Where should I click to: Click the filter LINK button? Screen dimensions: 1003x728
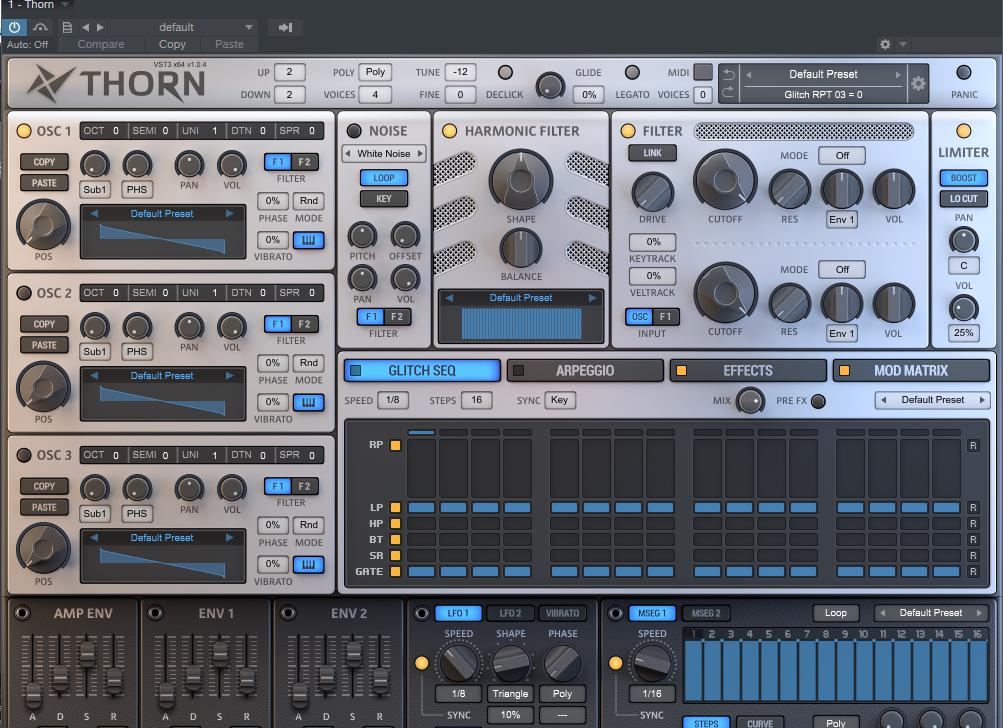tap(652, 153)
